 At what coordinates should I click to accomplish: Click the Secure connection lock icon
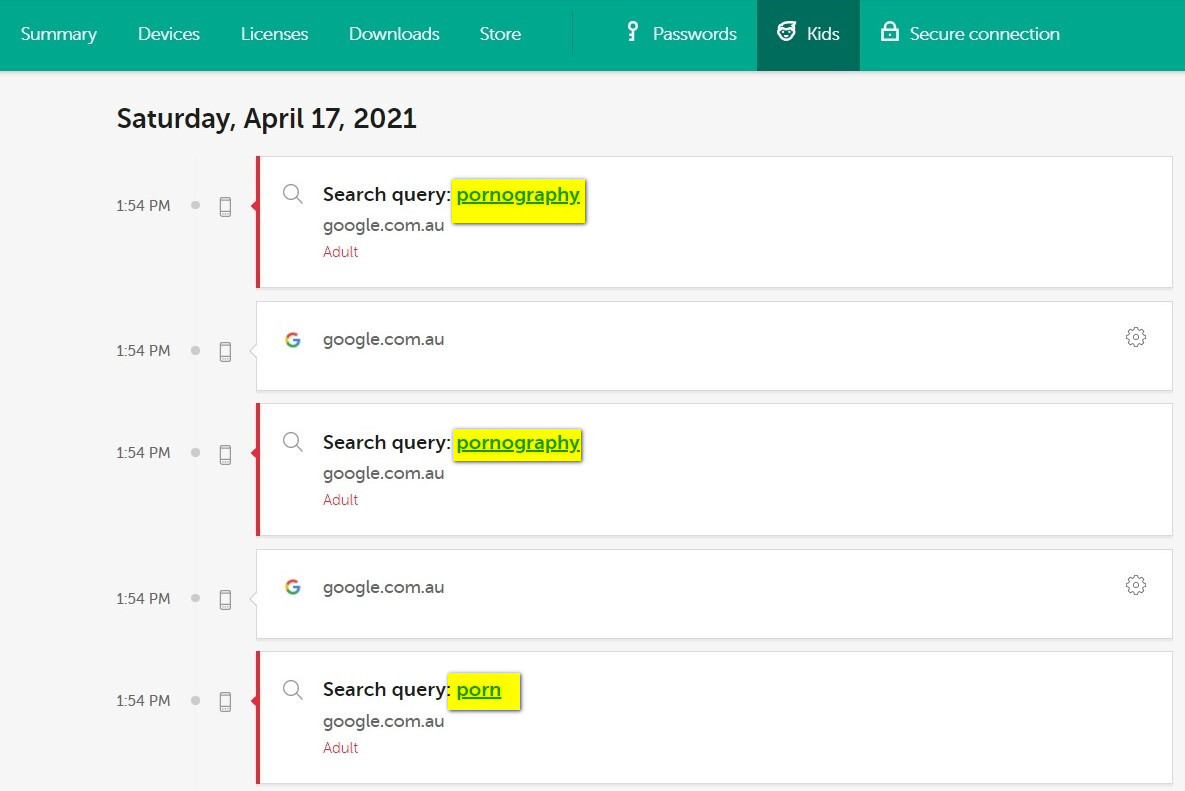pyautogui.click(x=889, y=33)
